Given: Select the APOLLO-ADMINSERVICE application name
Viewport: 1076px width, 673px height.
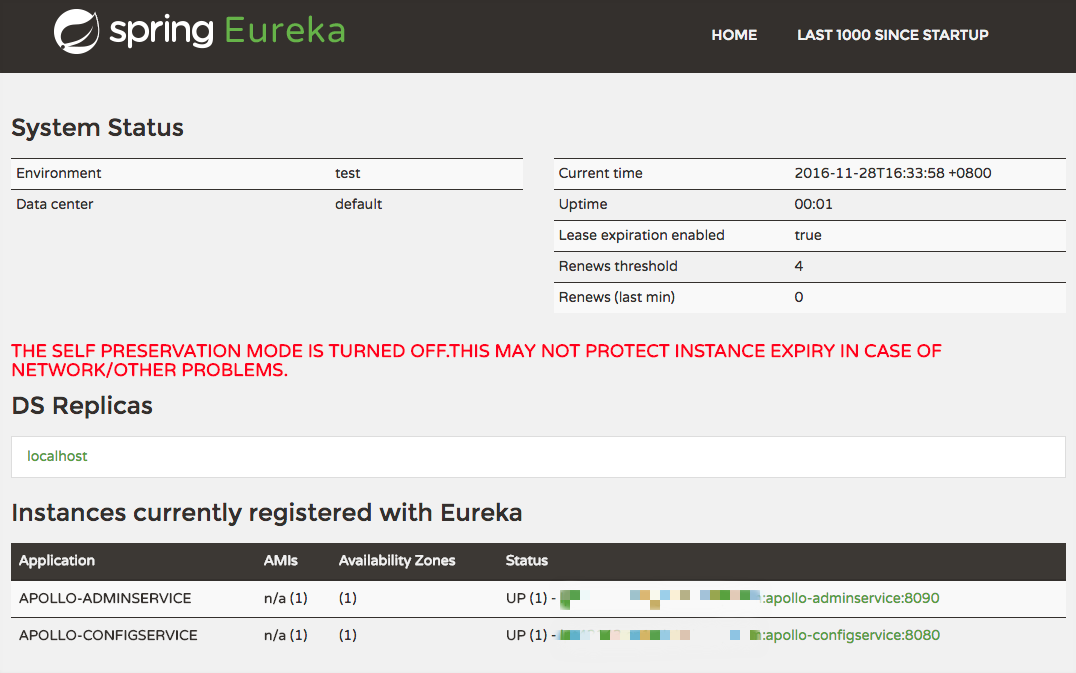Looking at the screenshot, I should (105, 598).
